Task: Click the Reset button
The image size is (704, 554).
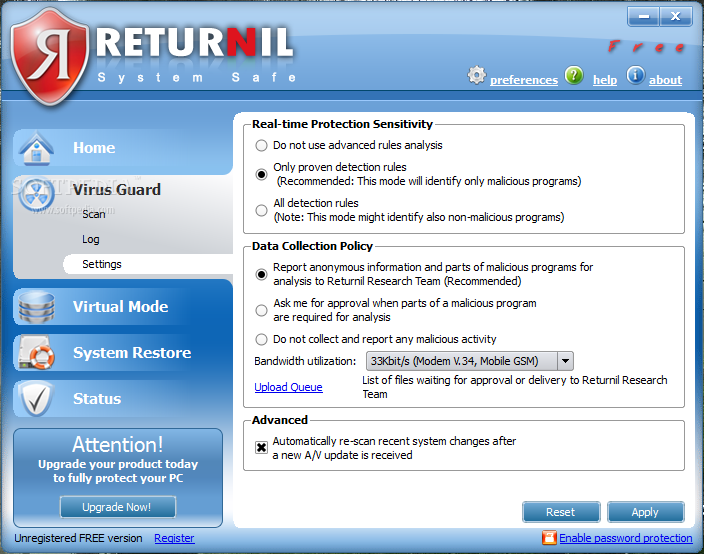Action: (561, 512)
